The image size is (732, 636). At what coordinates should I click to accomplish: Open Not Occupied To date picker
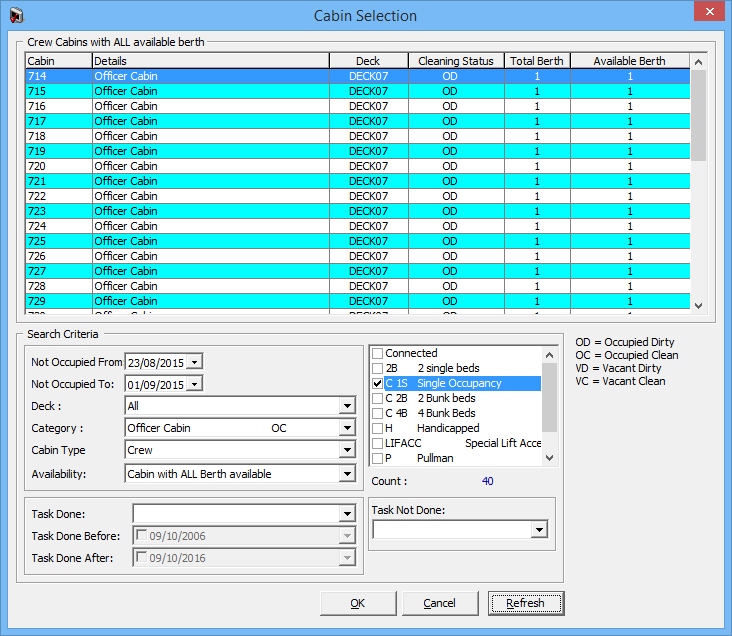coord(195,384)
